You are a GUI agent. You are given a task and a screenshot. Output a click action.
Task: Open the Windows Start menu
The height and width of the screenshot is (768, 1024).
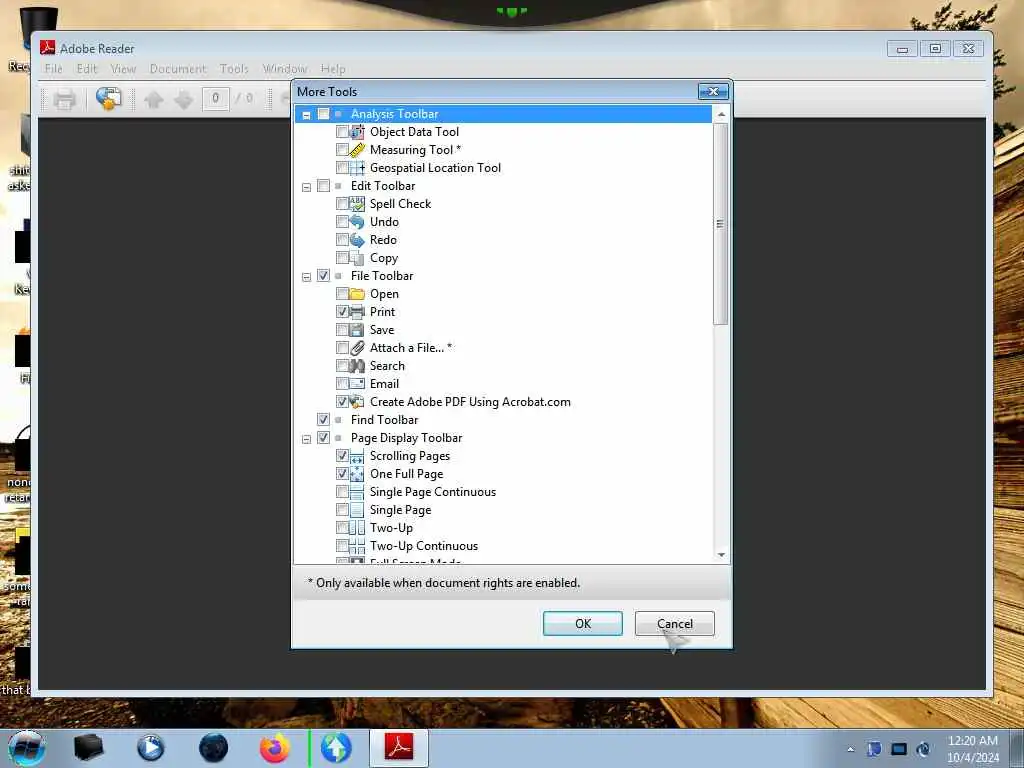point(27,748)
